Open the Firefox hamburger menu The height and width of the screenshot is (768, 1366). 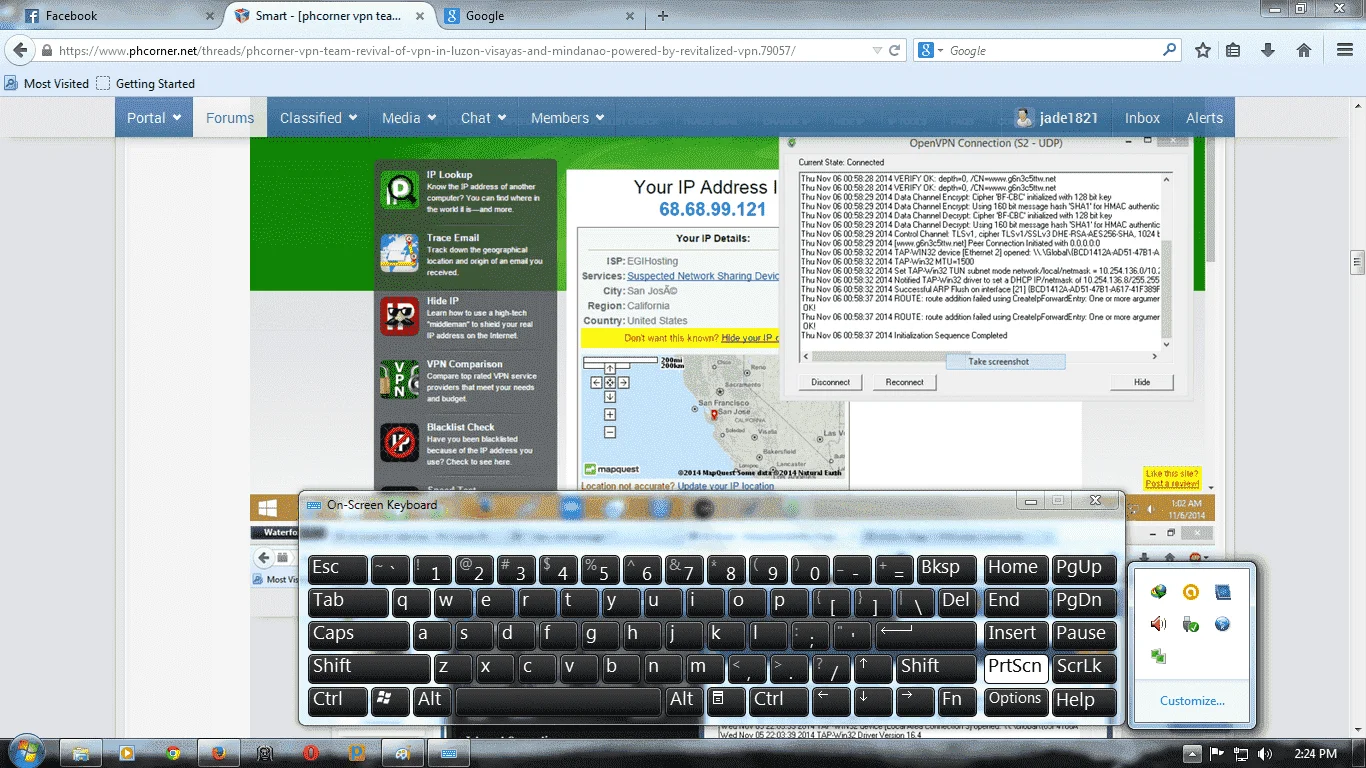coord(1343,50)
